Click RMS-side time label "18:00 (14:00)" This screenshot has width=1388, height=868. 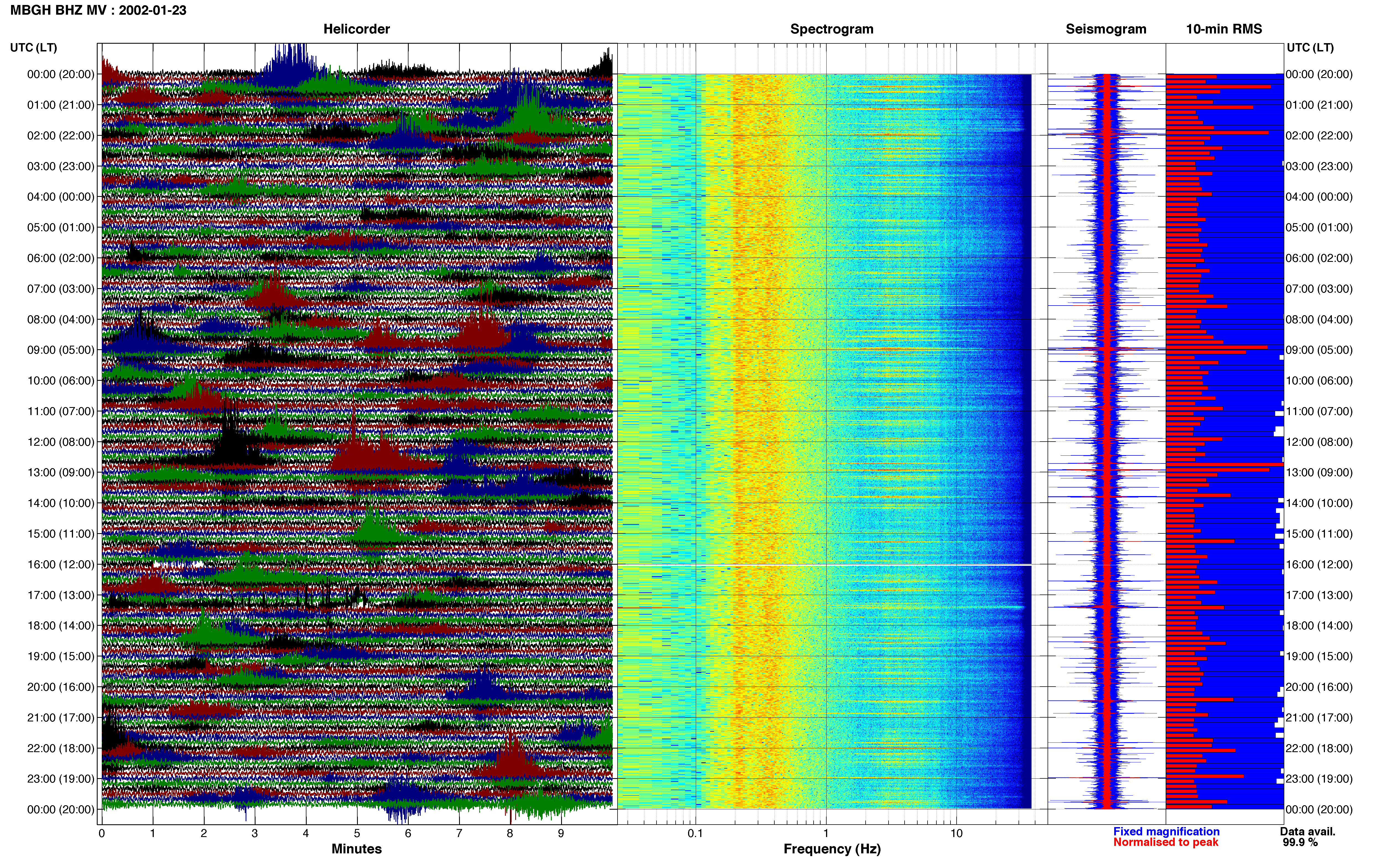point(1319,626)
